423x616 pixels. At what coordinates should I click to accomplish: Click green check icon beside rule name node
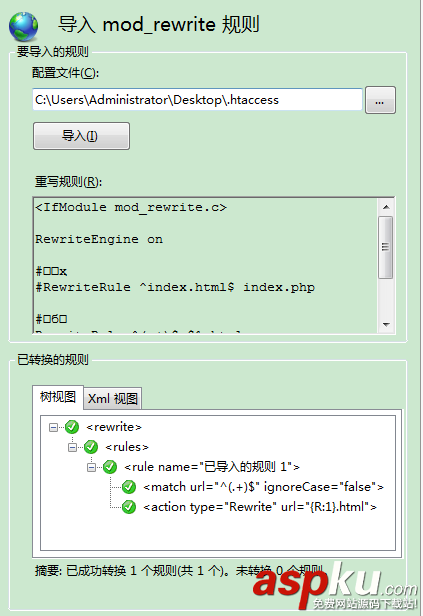[110, 467]
